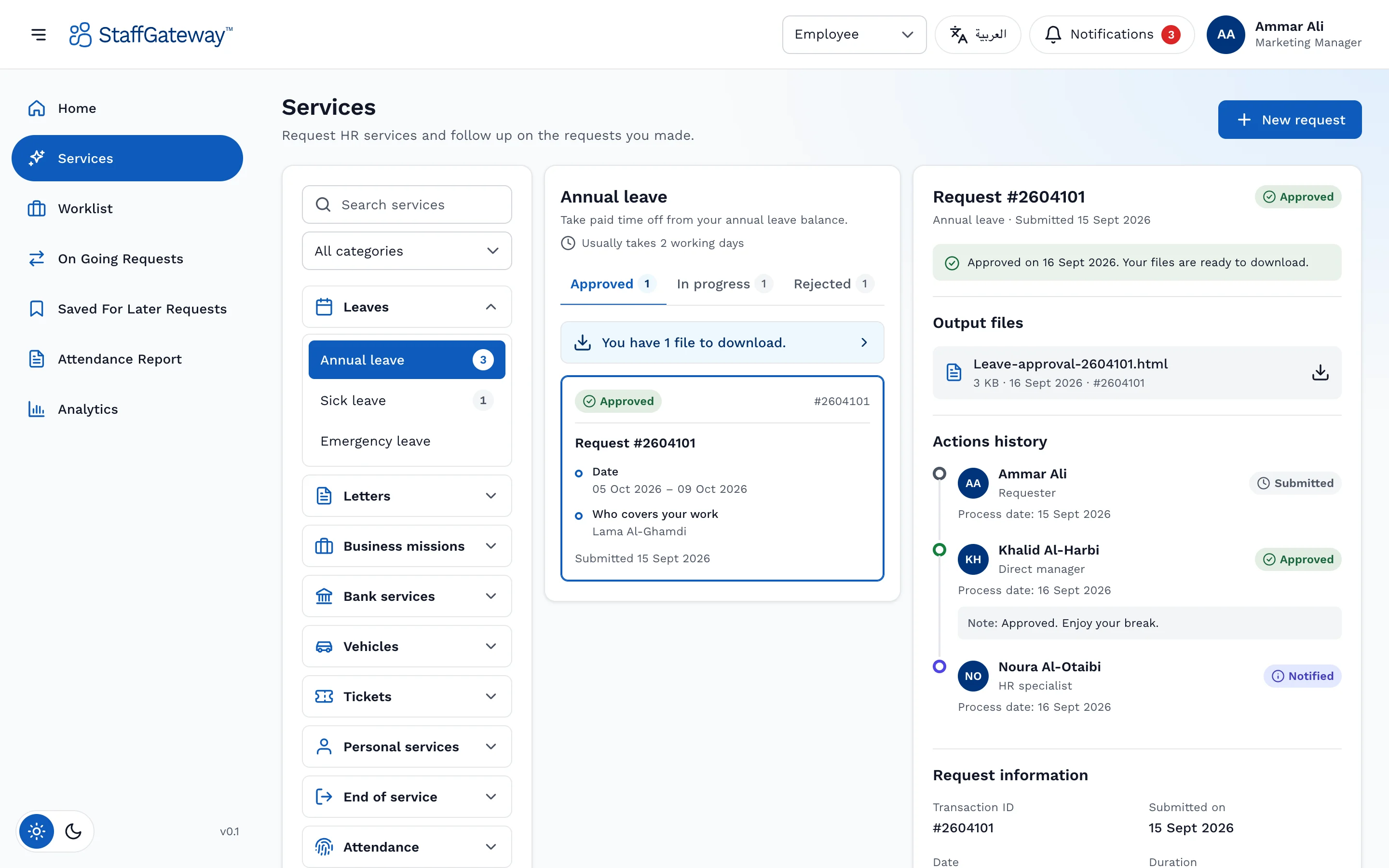This screenshot has height=868, width=1389.
Task: Expand the Letters category
Action: click(407, 495)
